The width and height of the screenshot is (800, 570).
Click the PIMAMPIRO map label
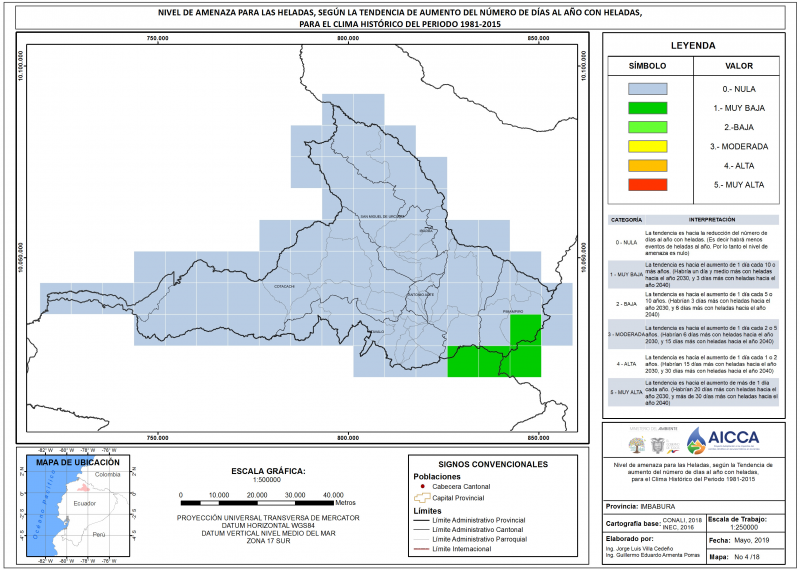pos(513,311)
